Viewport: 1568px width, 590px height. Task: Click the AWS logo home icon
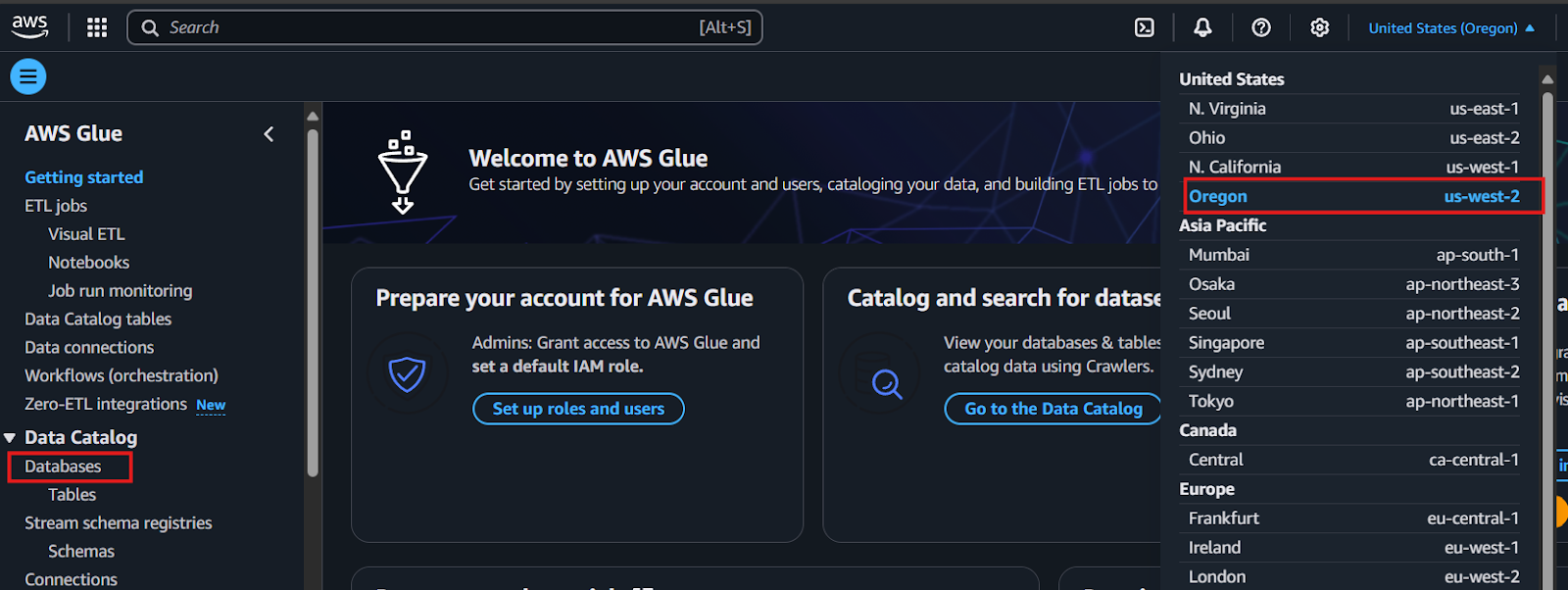pyautogui.click(x=29, y=27)
